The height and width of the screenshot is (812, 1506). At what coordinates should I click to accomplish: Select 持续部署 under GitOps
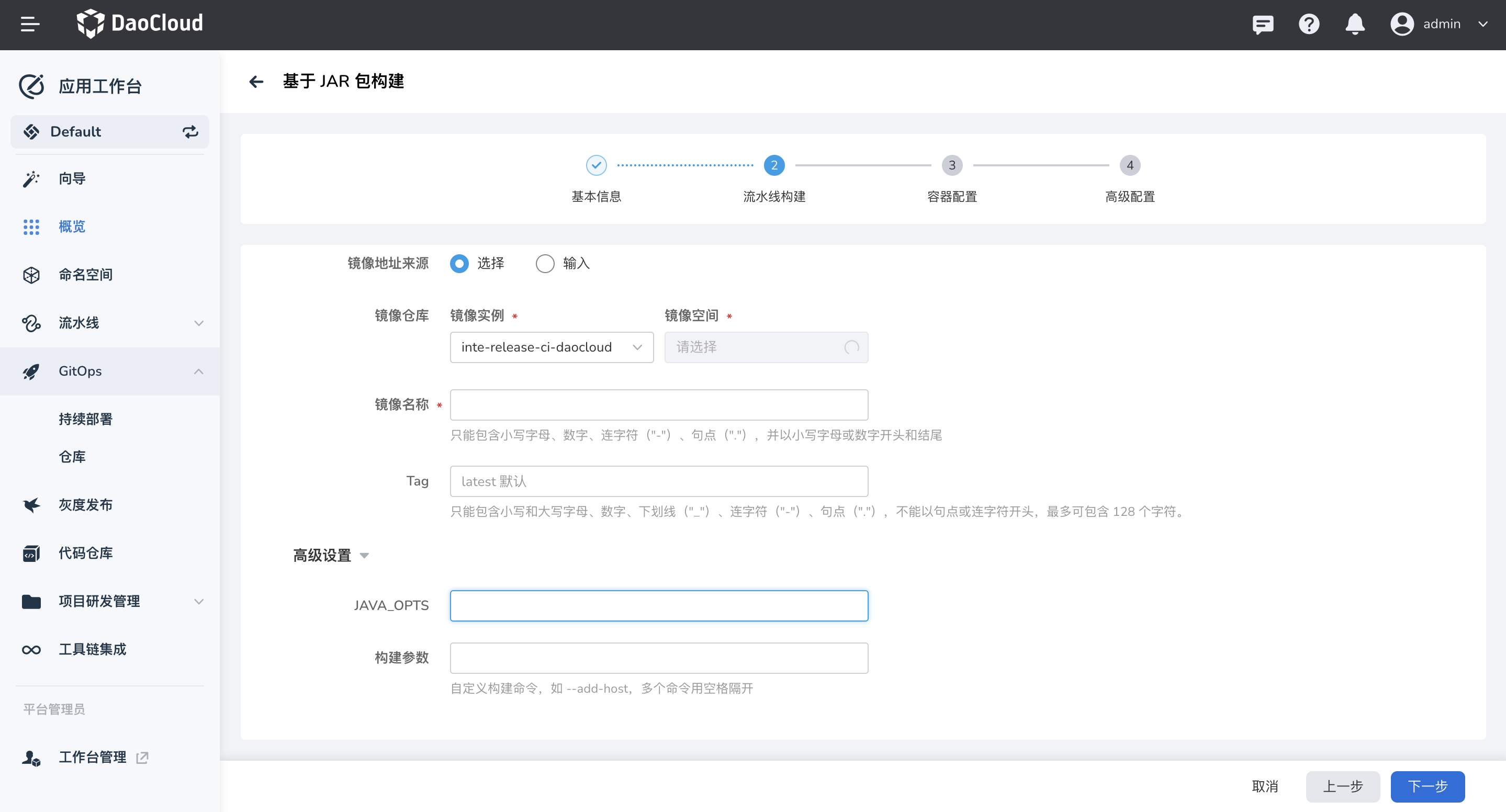[85, 419]
